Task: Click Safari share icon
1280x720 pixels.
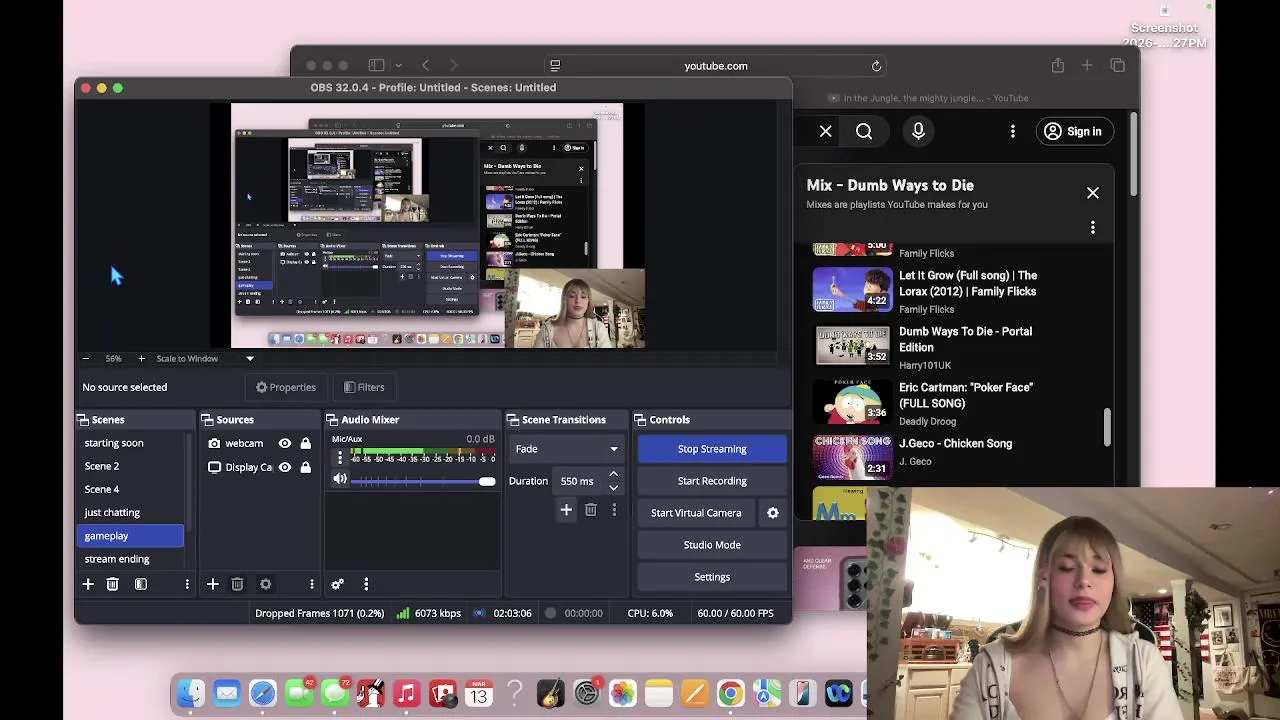Action: click(1058, 66)
